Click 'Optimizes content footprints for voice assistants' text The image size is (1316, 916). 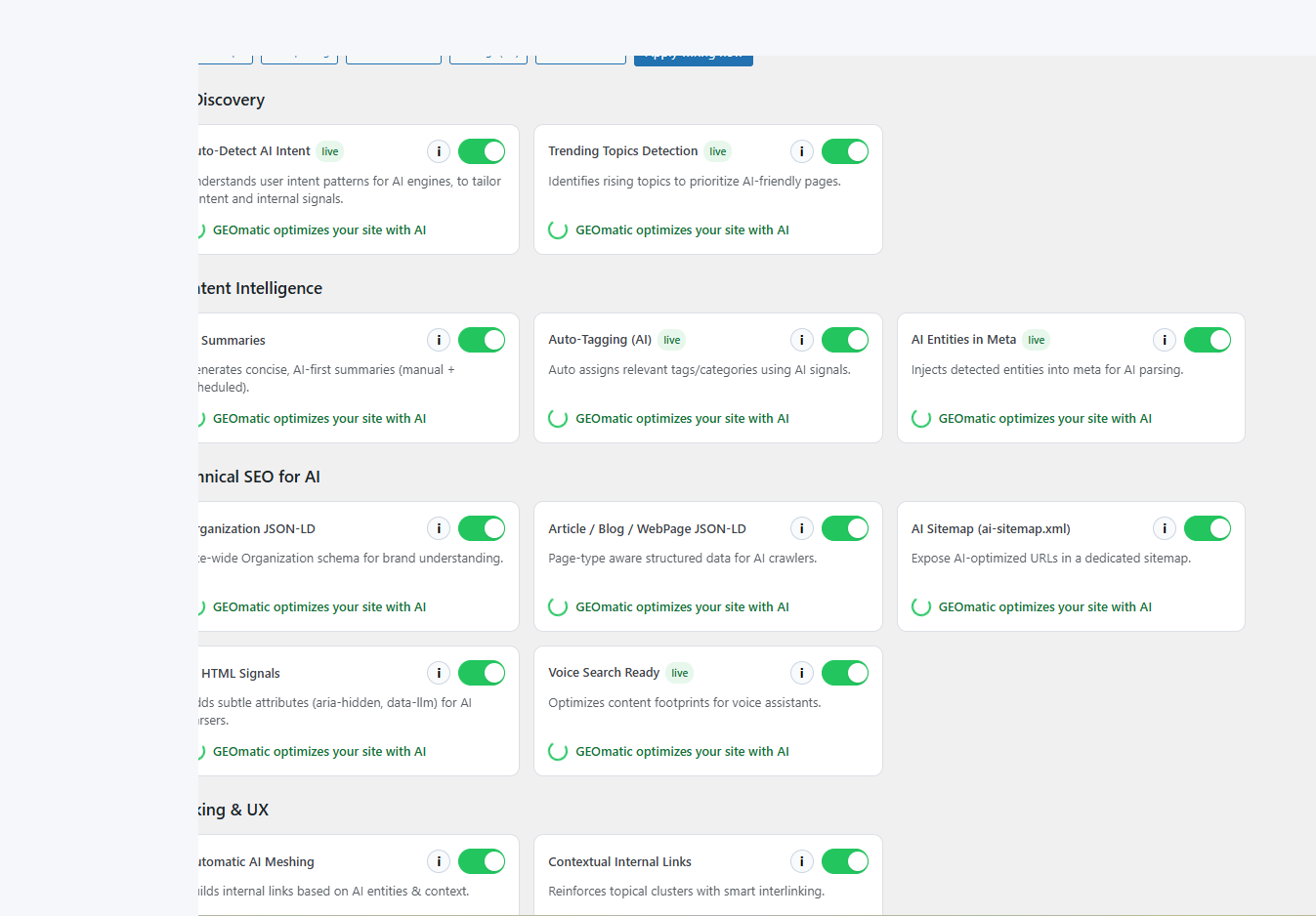tap(685, 703)
